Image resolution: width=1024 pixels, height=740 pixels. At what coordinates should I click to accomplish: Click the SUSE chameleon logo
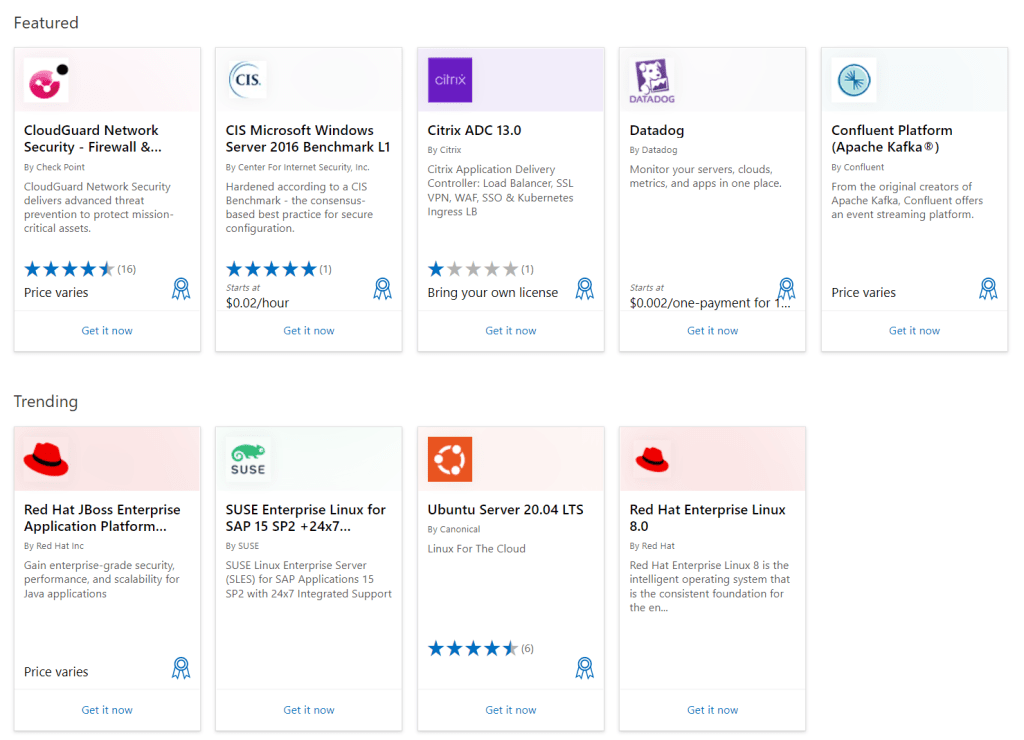(x=248, y=460)
